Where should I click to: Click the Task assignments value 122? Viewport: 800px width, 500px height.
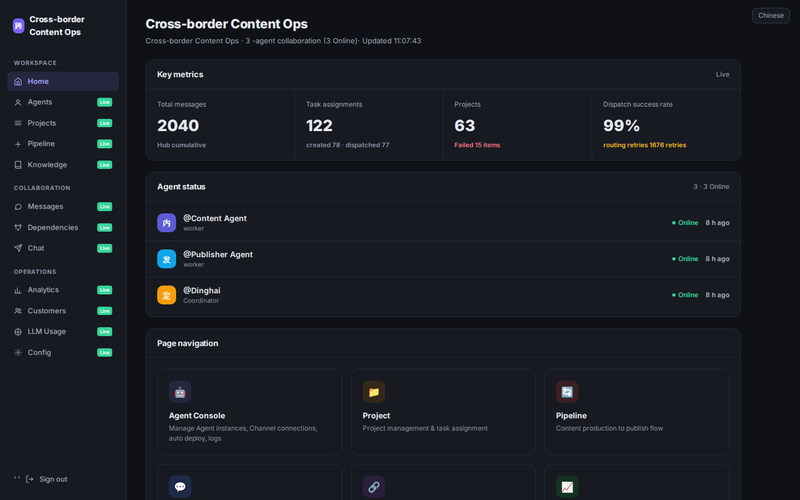[319, 126]
